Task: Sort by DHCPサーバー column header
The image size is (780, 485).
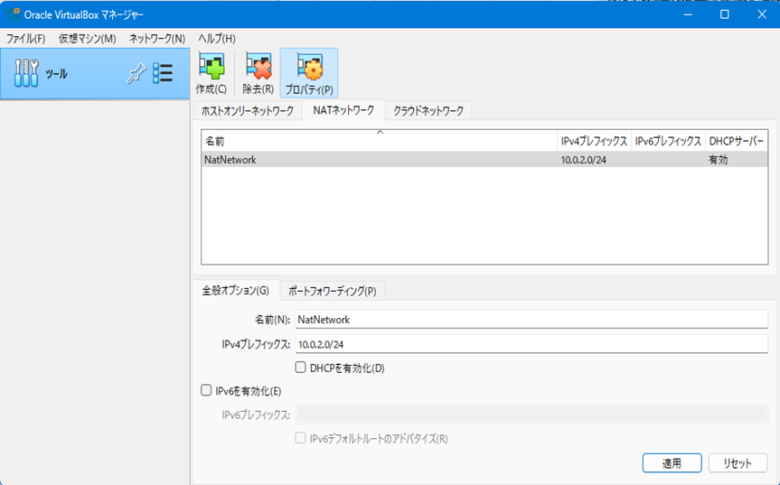Action: click(736, 141)
